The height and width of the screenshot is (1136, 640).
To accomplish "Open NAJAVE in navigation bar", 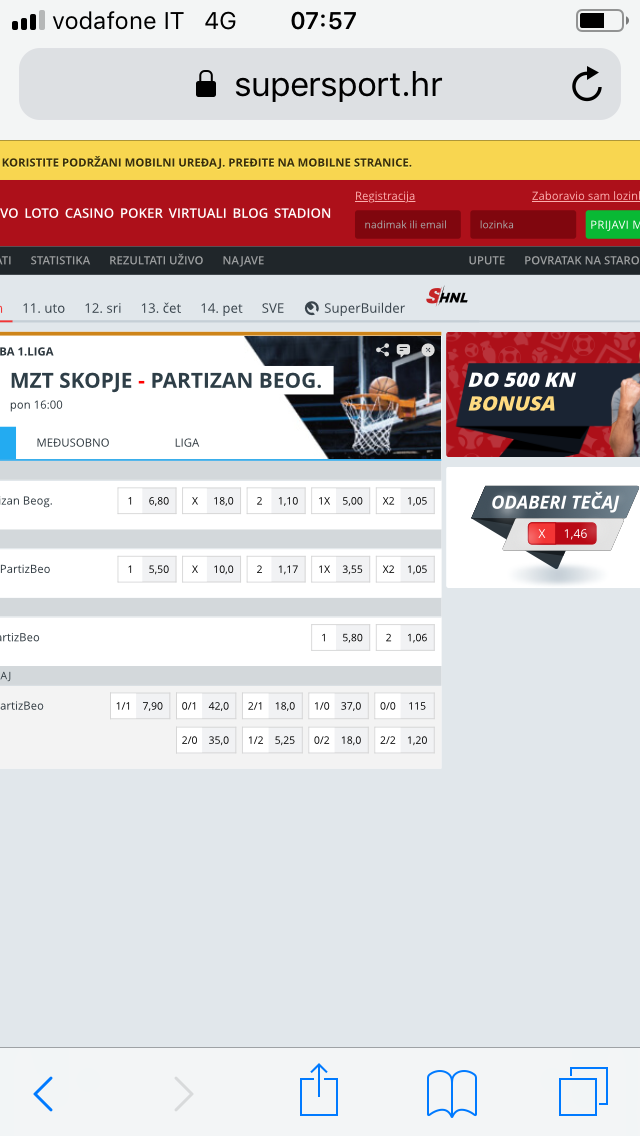I will tap(244, 260).
